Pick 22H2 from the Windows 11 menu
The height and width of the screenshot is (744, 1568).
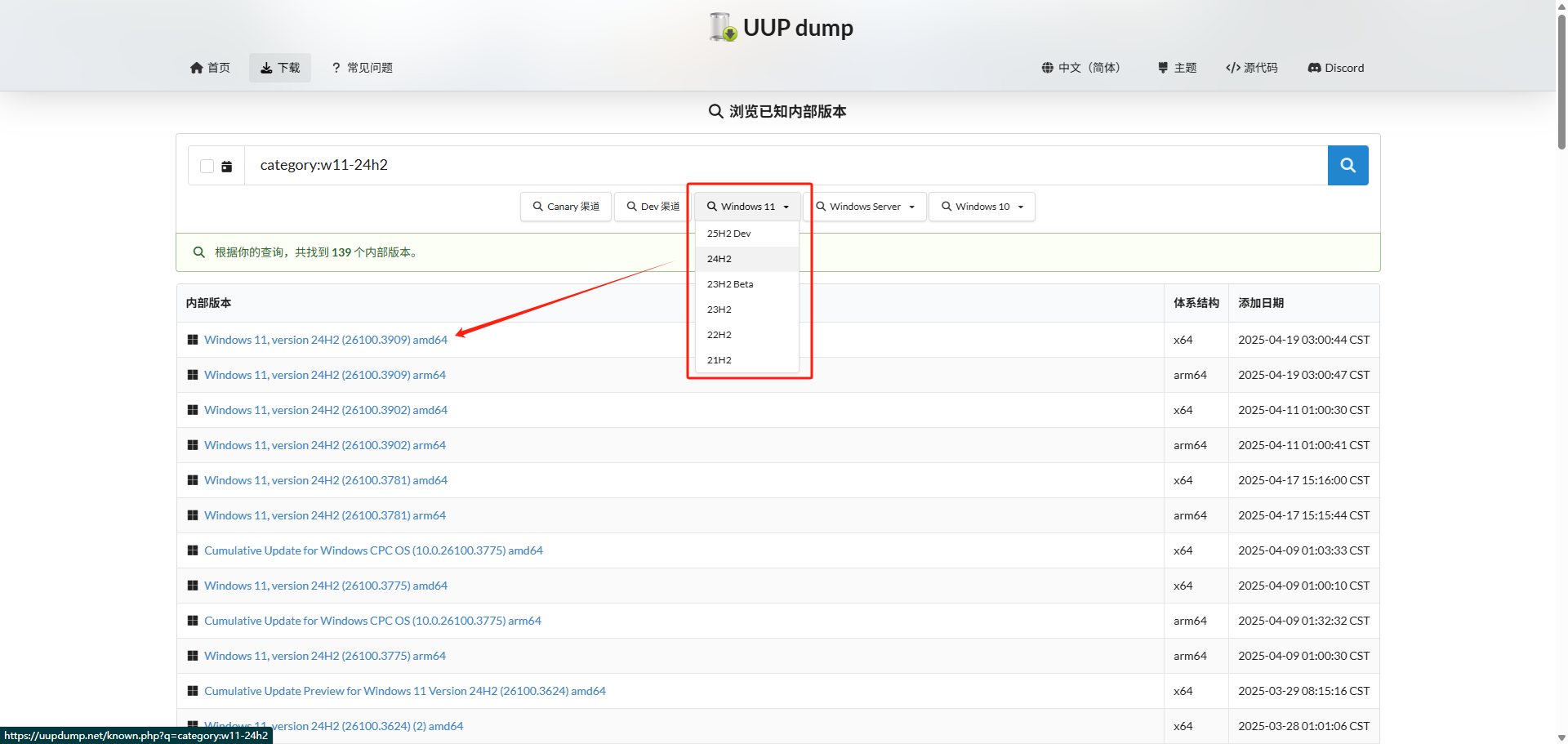tap(746, 335)
